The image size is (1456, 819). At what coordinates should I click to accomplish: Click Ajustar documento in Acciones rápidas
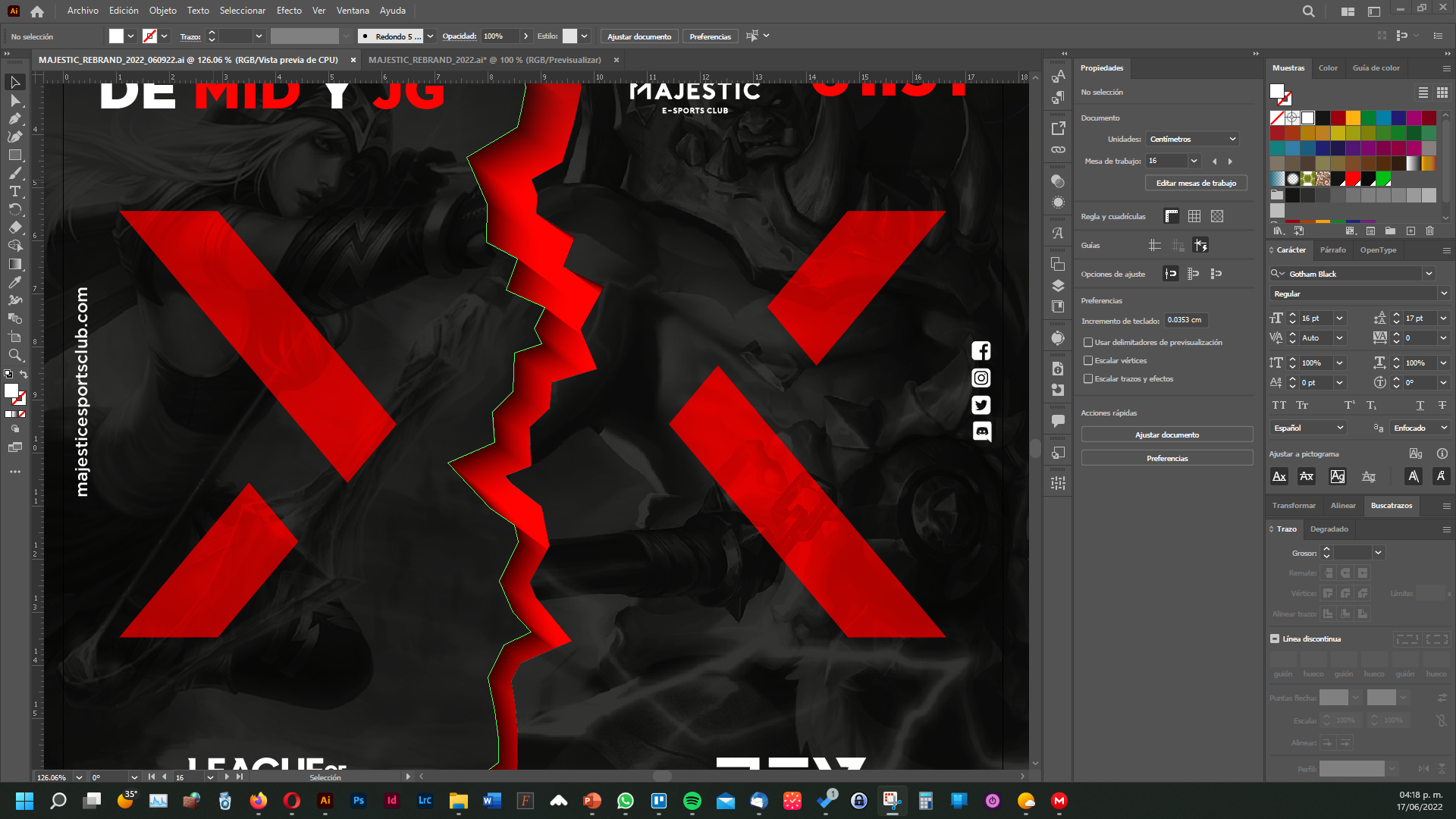point(1167,435)
